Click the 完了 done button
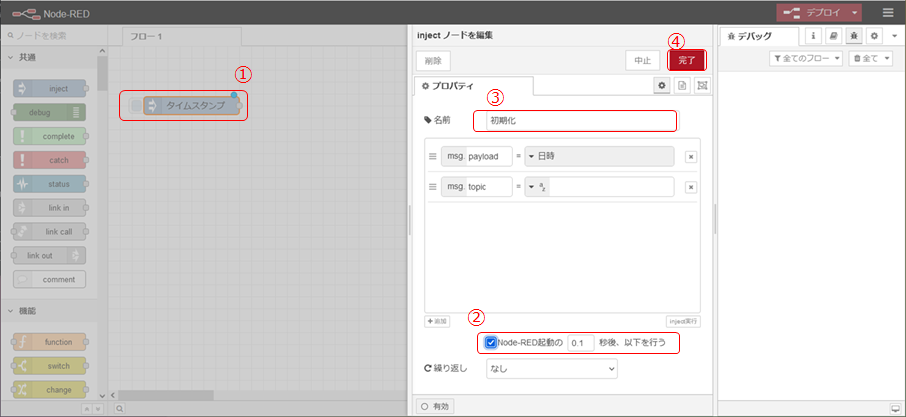This screenshot has height=417, width=906. click(x=686, y=60)
